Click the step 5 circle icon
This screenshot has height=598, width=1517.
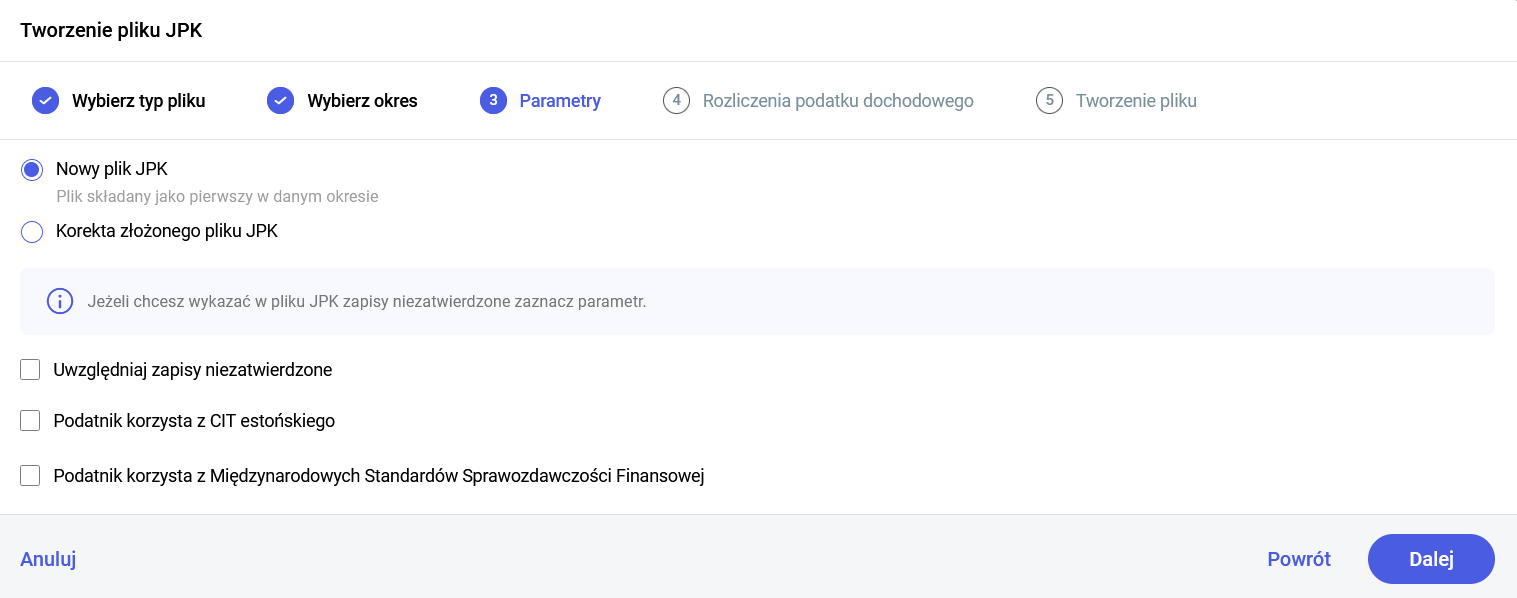(x=1049, y=101)
